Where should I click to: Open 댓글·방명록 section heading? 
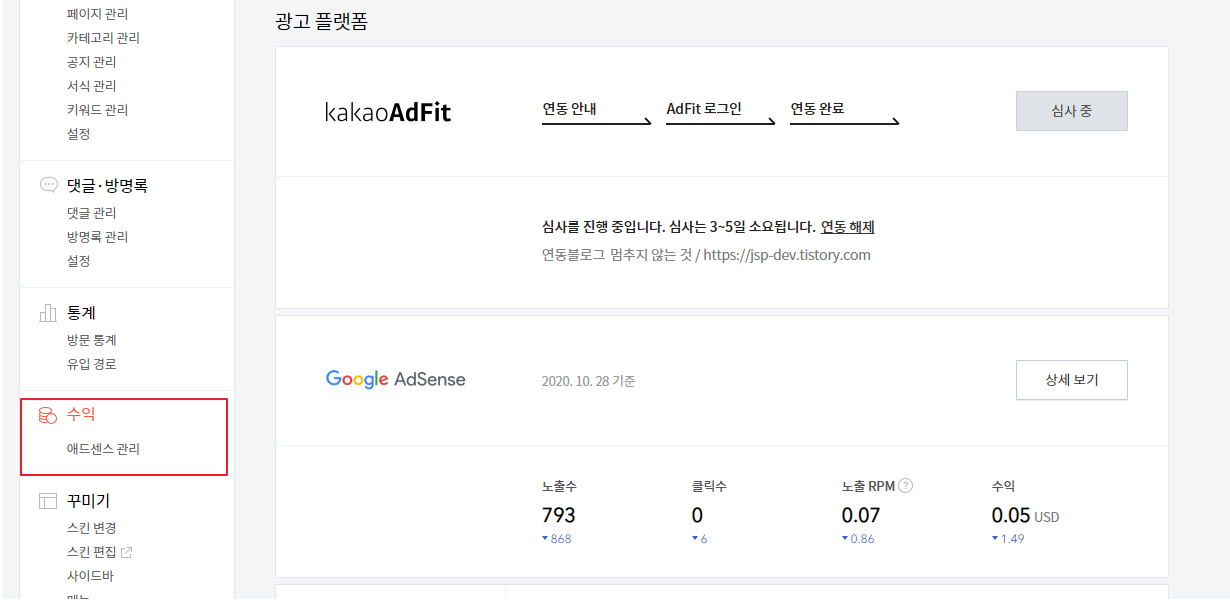point(107,185)
